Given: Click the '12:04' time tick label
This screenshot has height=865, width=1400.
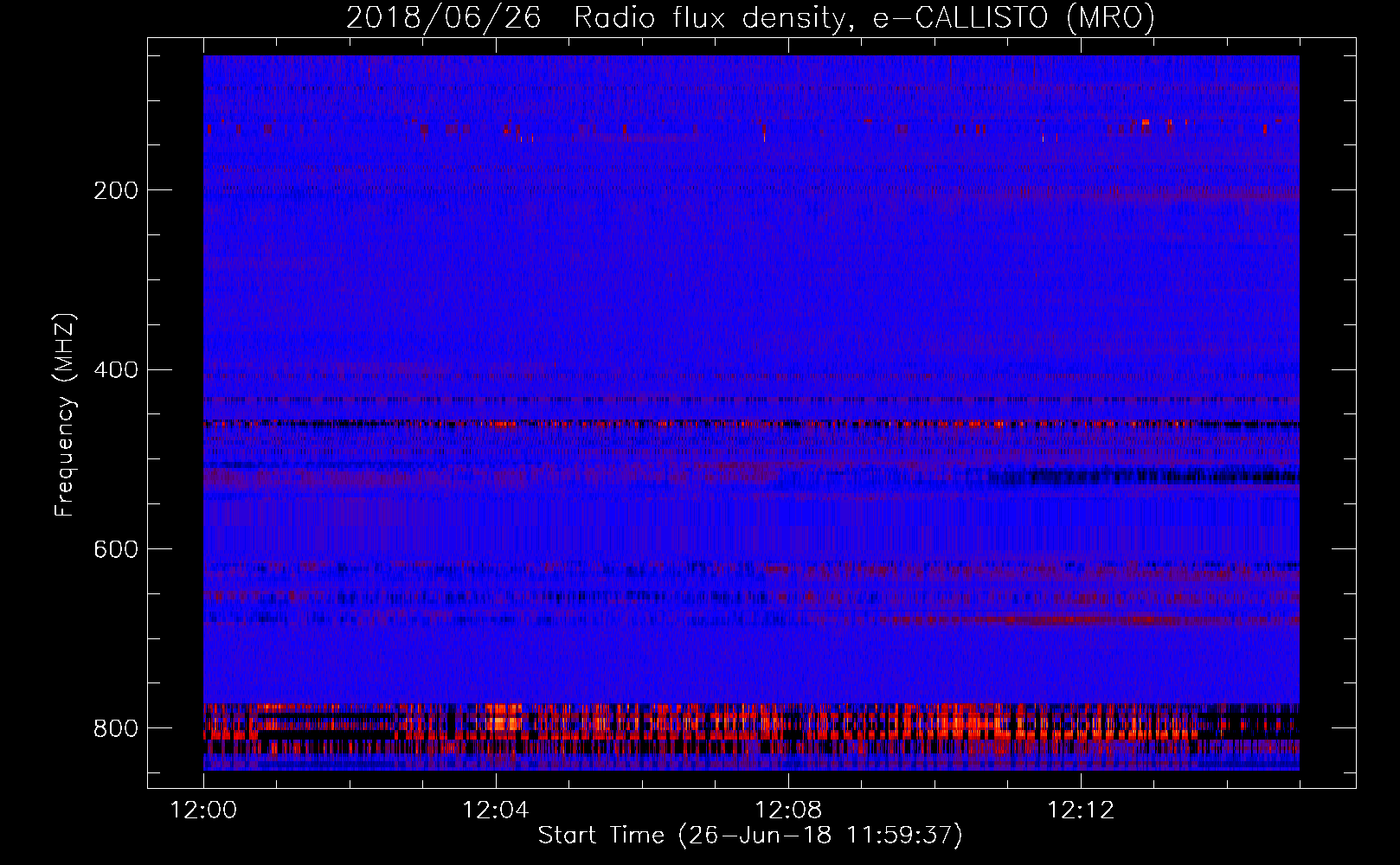Looking at the screenshot, I should point(495,811).
